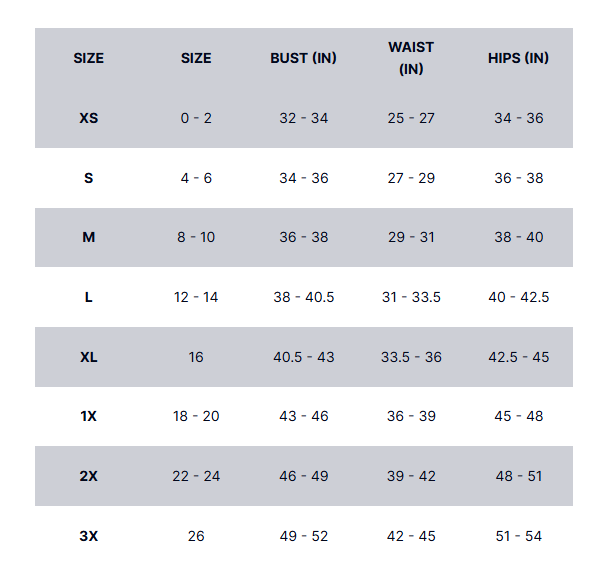Click hips measurement 51 - 54
Viewport: 605px width, 564px height.
(x=518, y=536)
